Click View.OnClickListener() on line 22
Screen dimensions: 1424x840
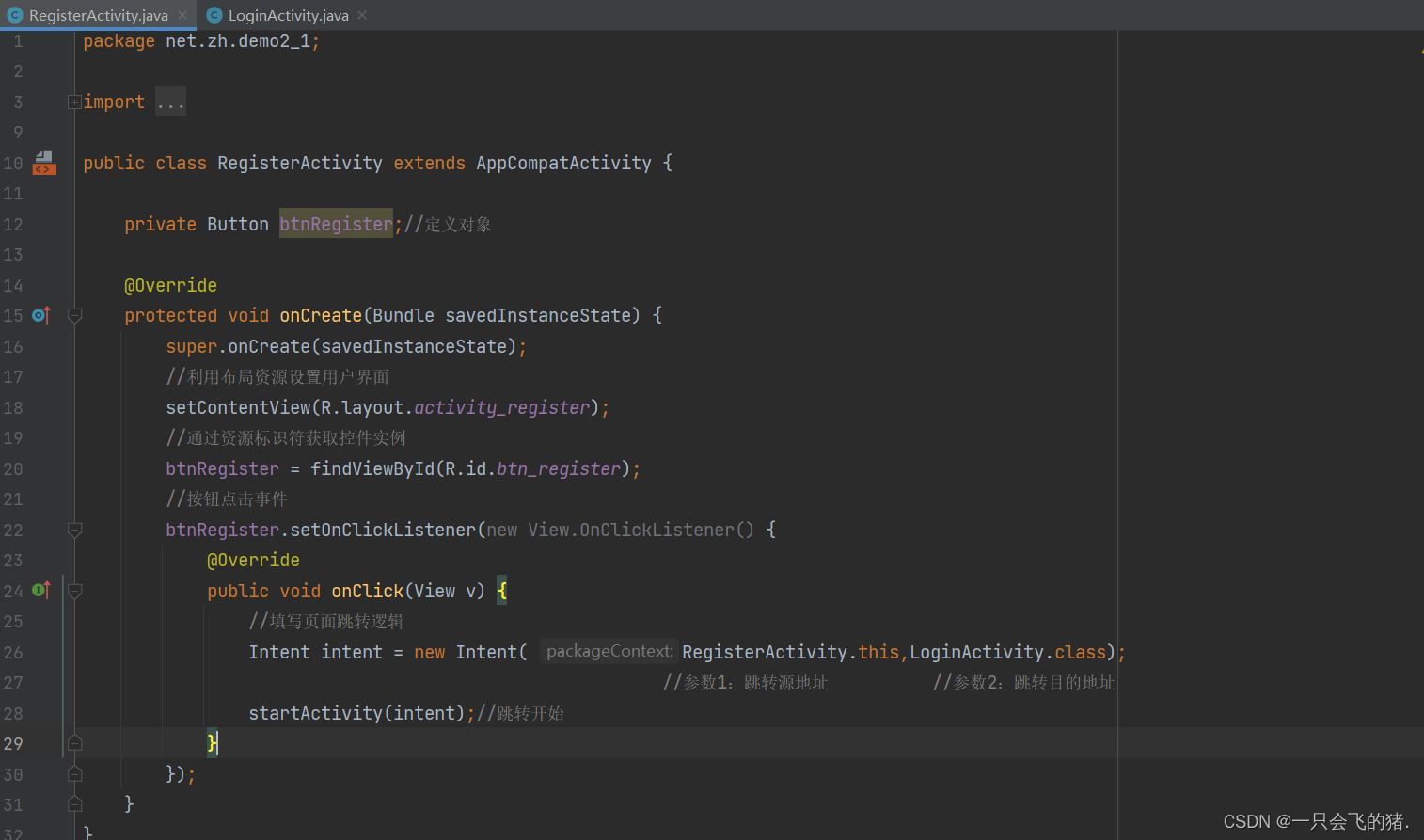tap(641, 530)
